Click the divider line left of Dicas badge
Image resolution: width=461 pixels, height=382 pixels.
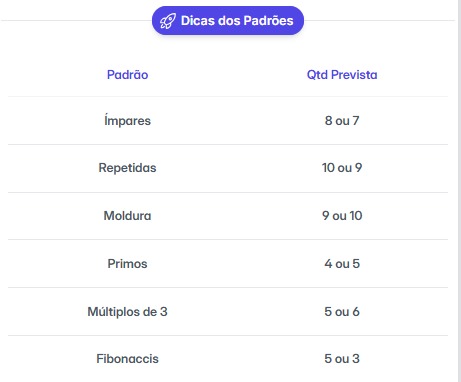[76, 21]
